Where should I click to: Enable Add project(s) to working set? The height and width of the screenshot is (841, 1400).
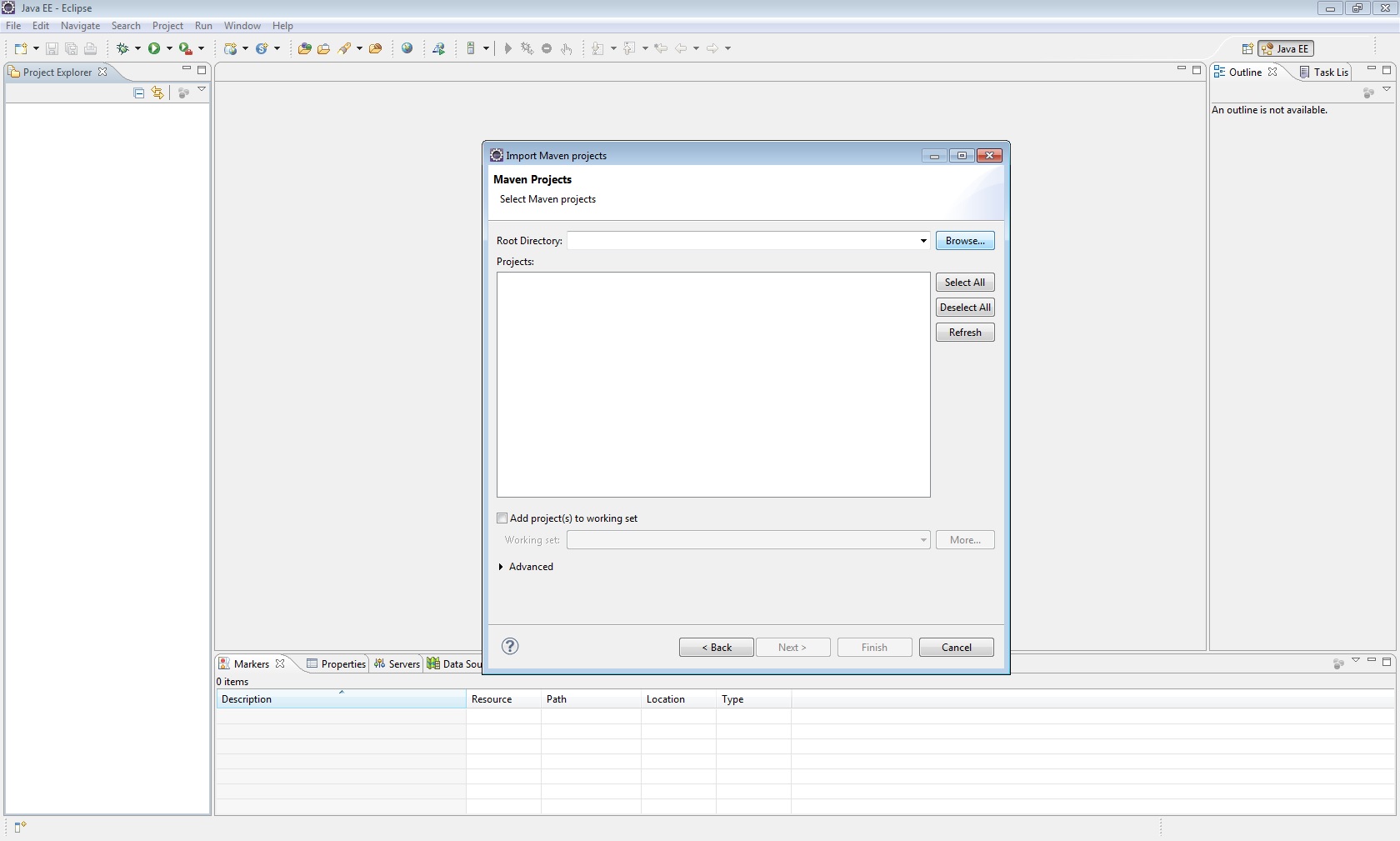[502, 518]
